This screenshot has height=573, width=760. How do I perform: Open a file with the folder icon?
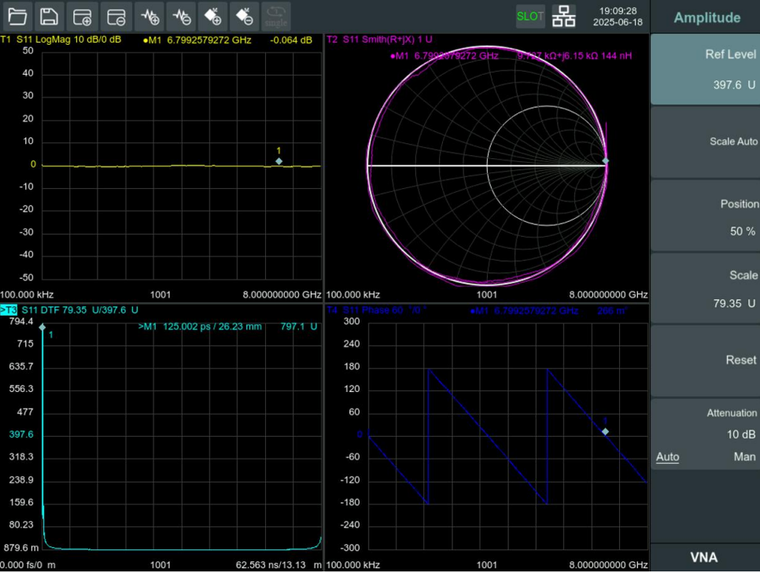tap(17, 16)
